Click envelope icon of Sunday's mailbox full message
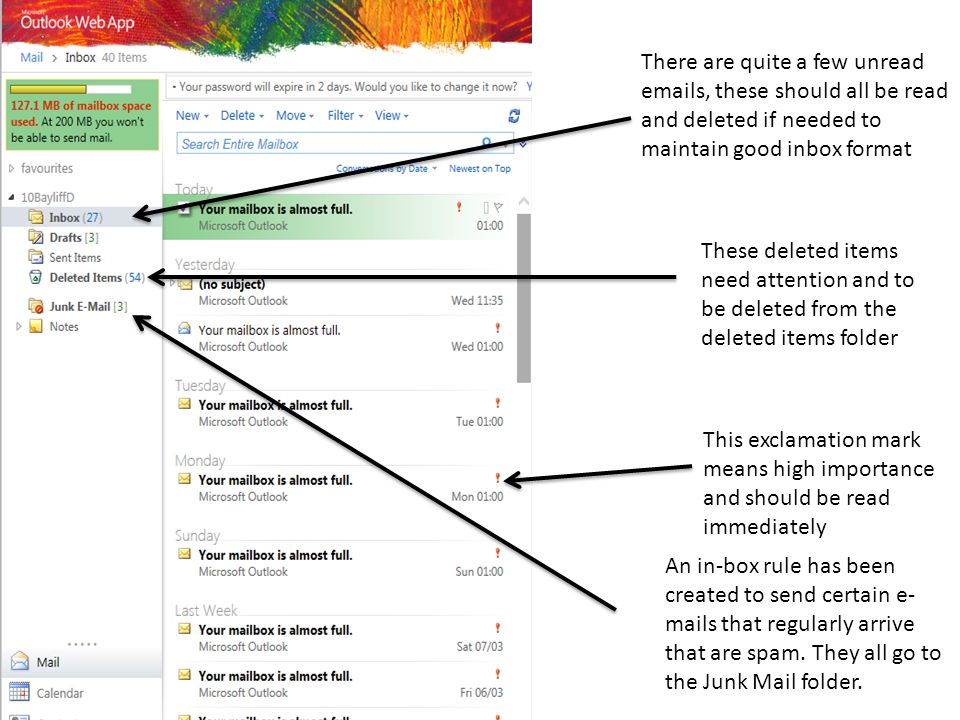This screenshot has height=720, width=960. [x=184, y=553]
